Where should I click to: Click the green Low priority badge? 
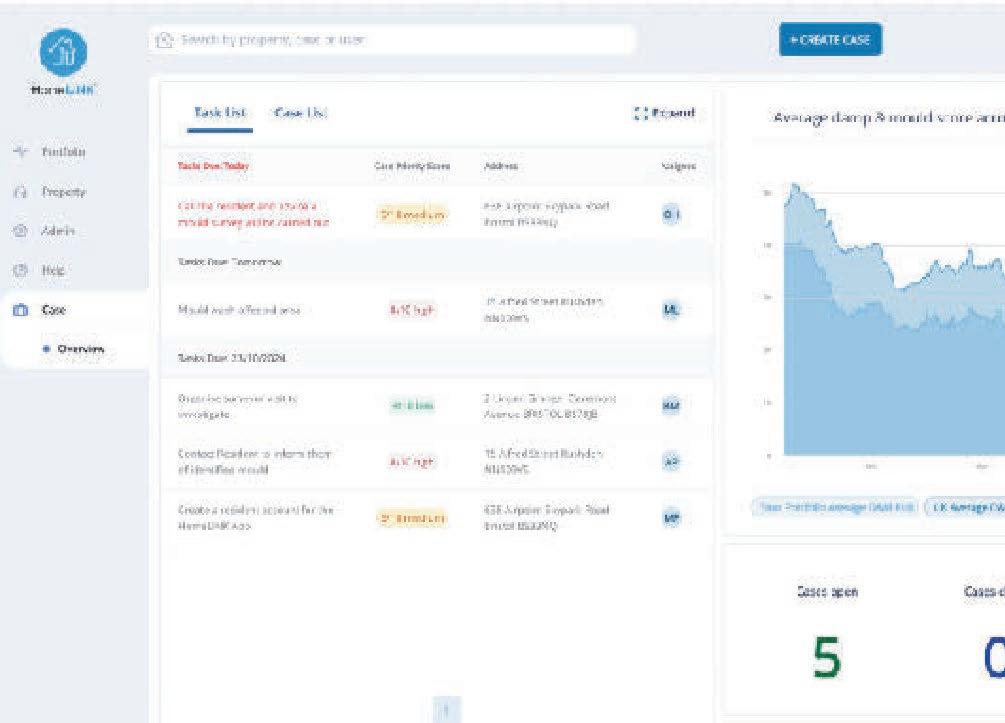(412, 406)
